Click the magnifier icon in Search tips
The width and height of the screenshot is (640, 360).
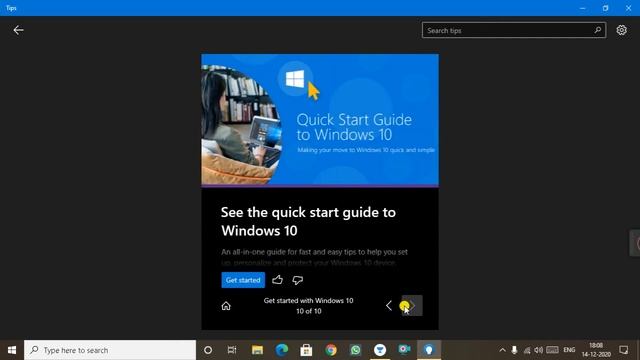pos(598,30)
